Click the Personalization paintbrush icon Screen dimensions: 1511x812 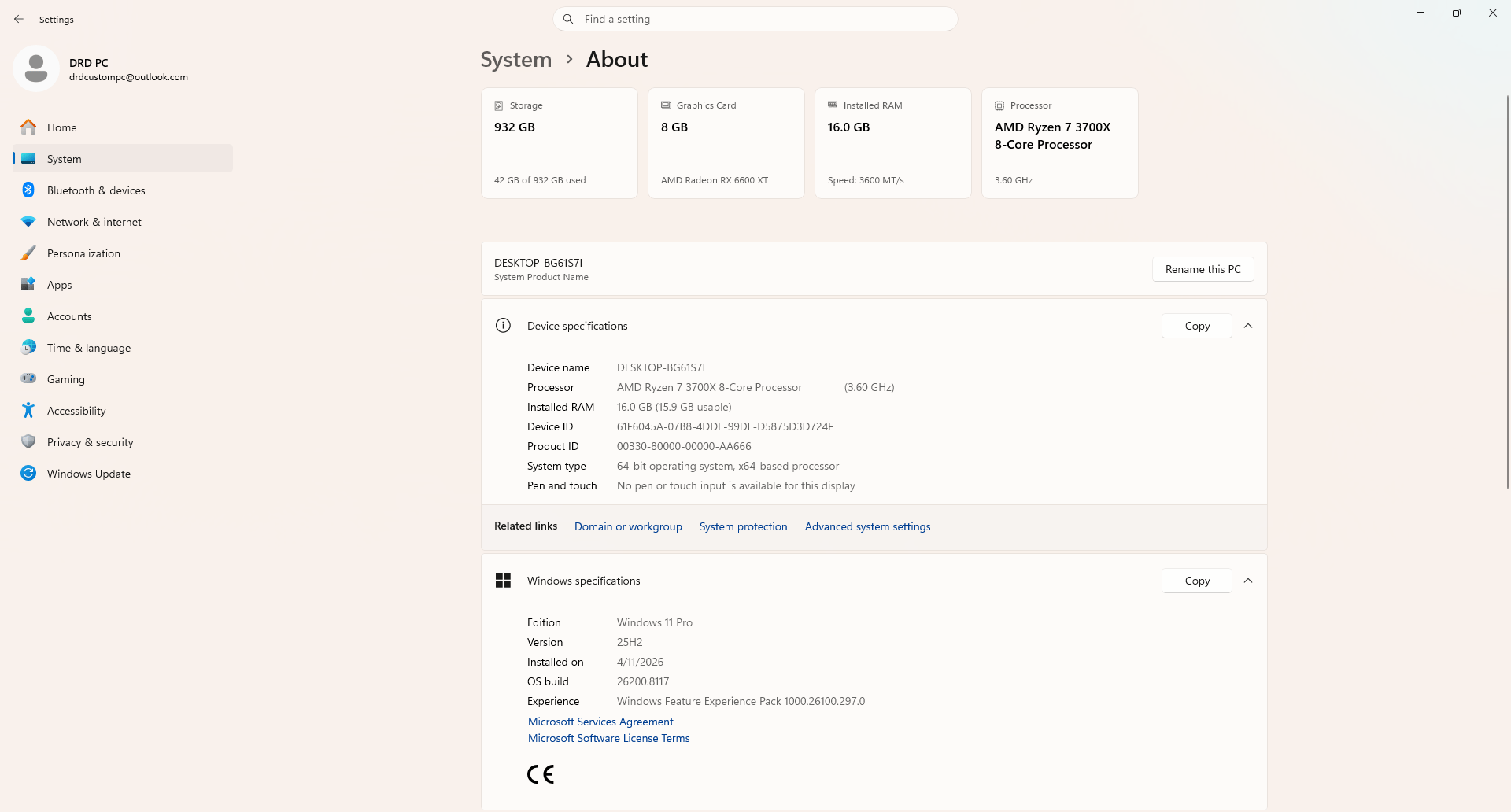(28, 253)
